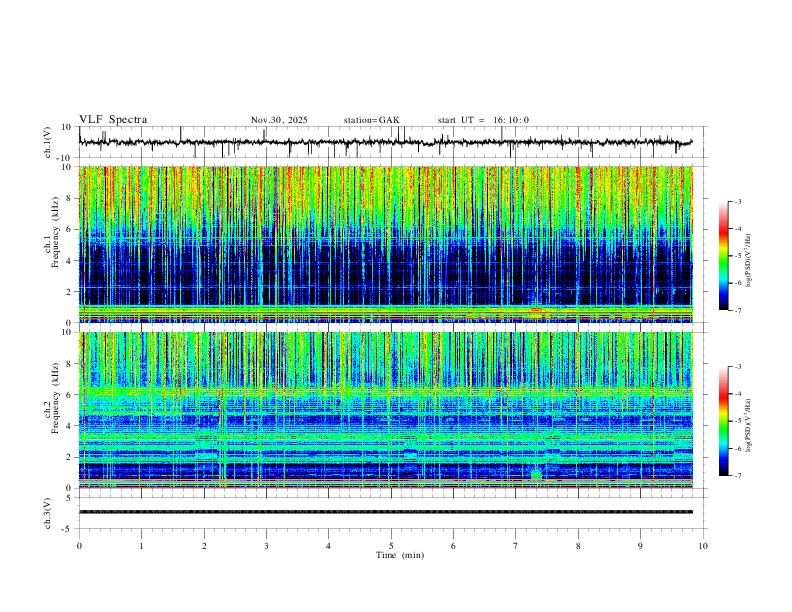Click time axis tick label '8'
The width and height of the screenshot is (792, 612).
(578, 546)
